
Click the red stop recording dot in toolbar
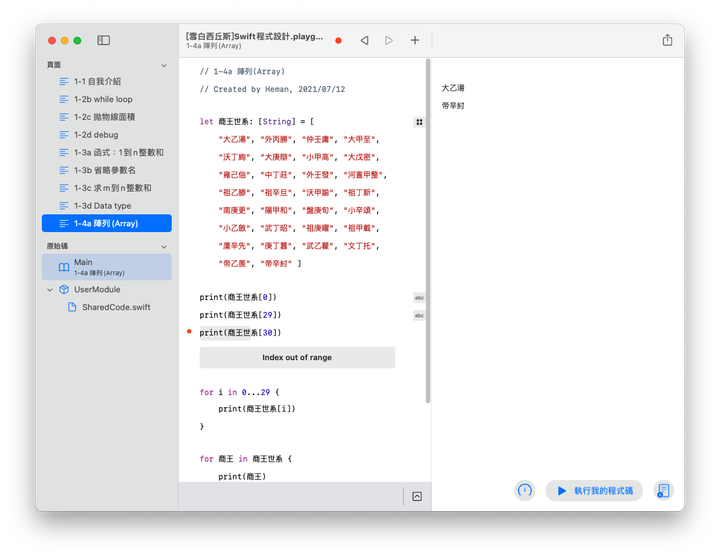338,40
